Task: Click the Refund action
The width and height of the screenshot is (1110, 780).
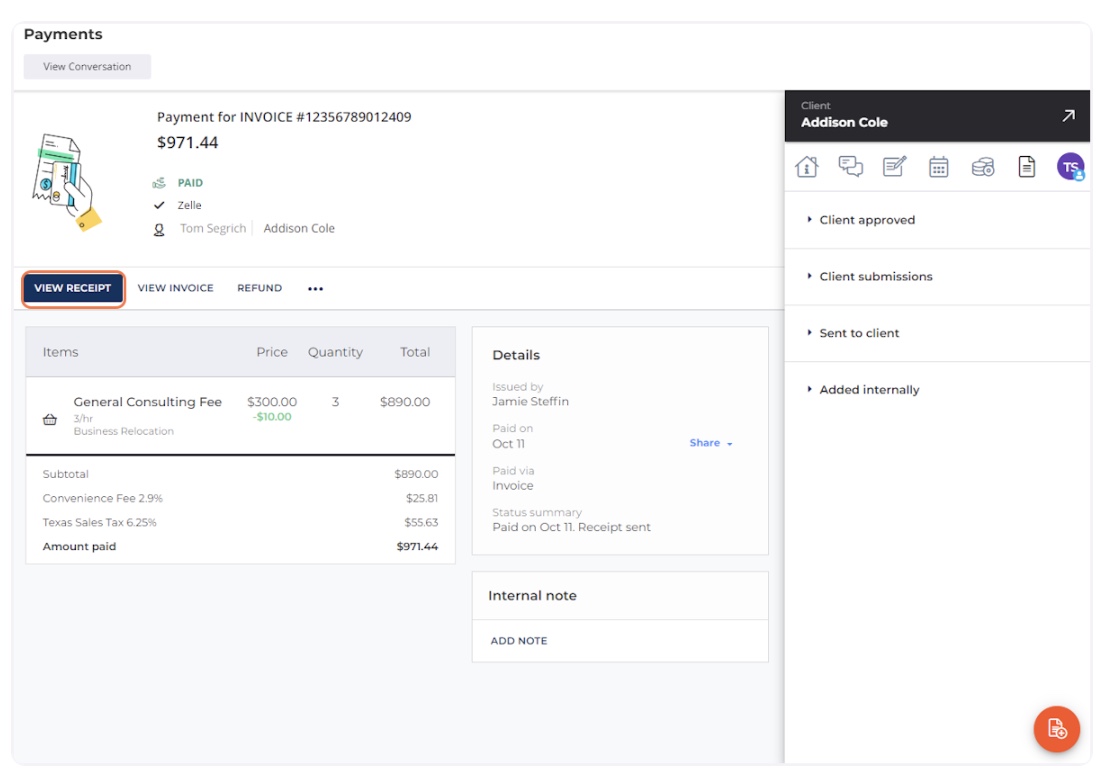Action: pos(259,288)
